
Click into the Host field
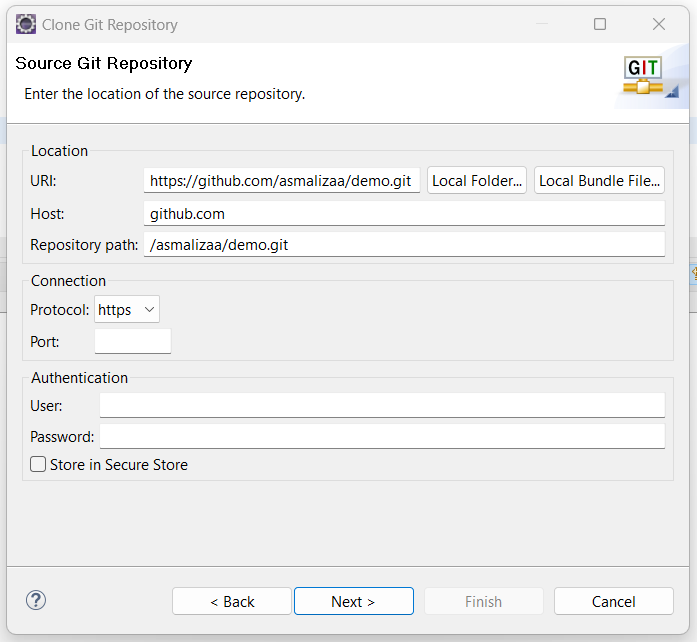pos(404,213)
